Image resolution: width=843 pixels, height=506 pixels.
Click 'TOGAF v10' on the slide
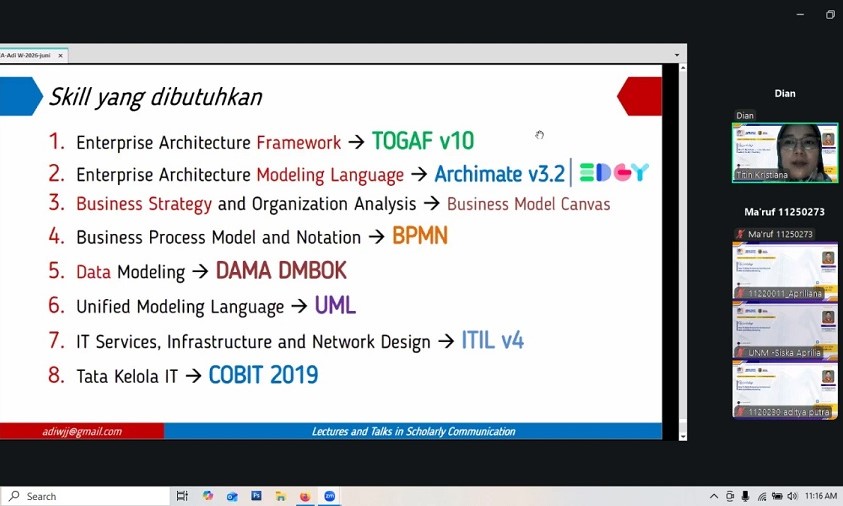click(423, 141)
